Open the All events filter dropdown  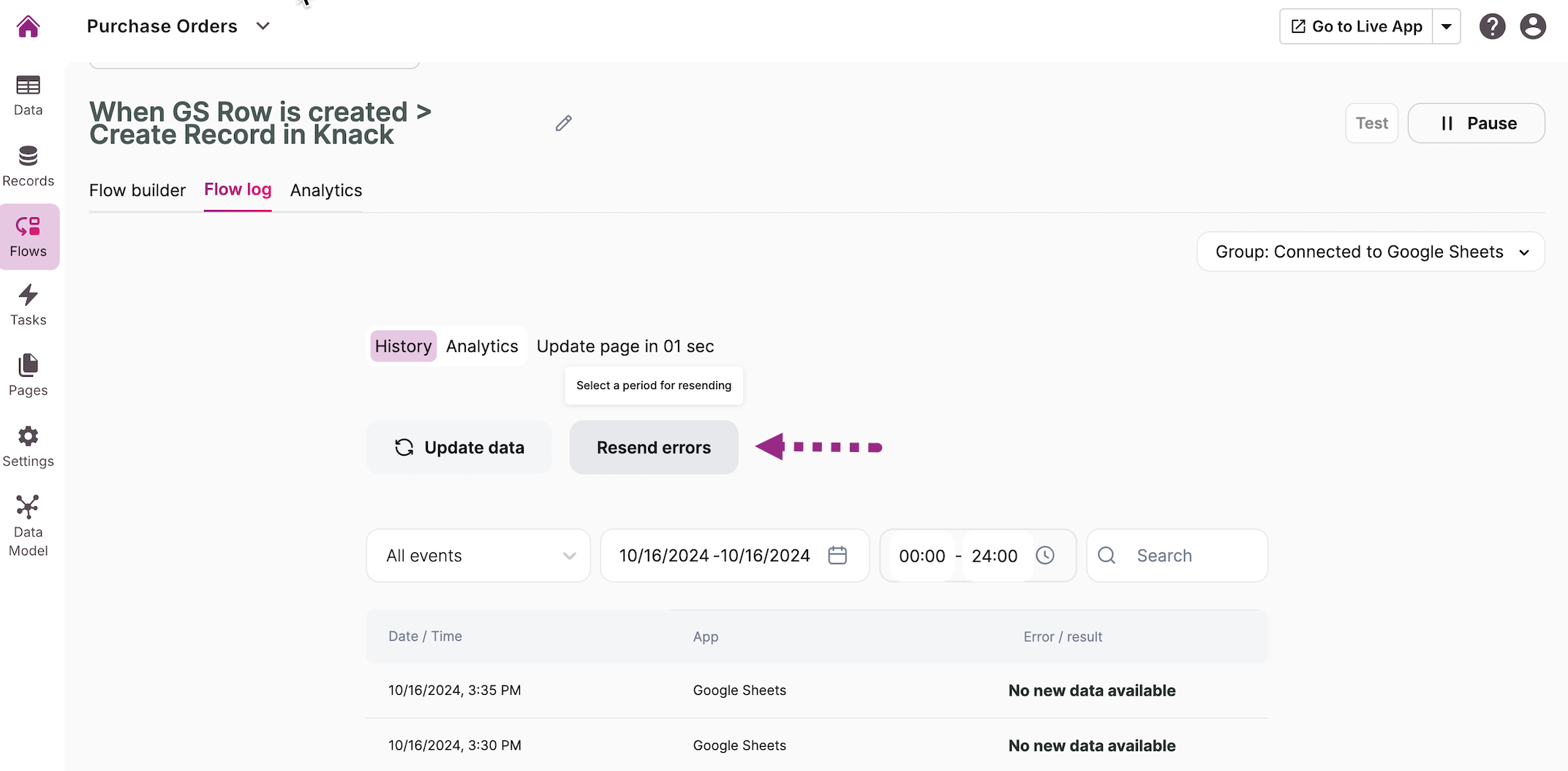coord(478,555)
